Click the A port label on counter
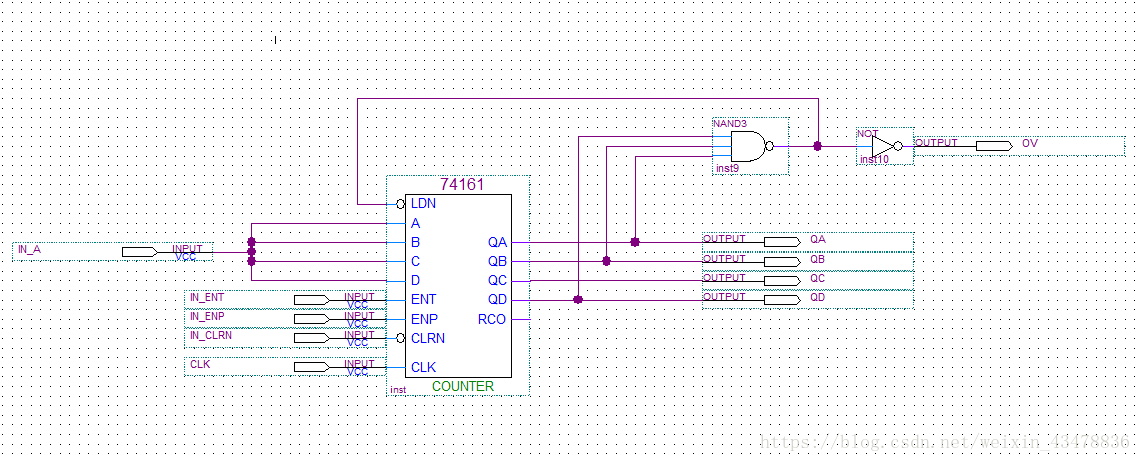 [416, 223]
